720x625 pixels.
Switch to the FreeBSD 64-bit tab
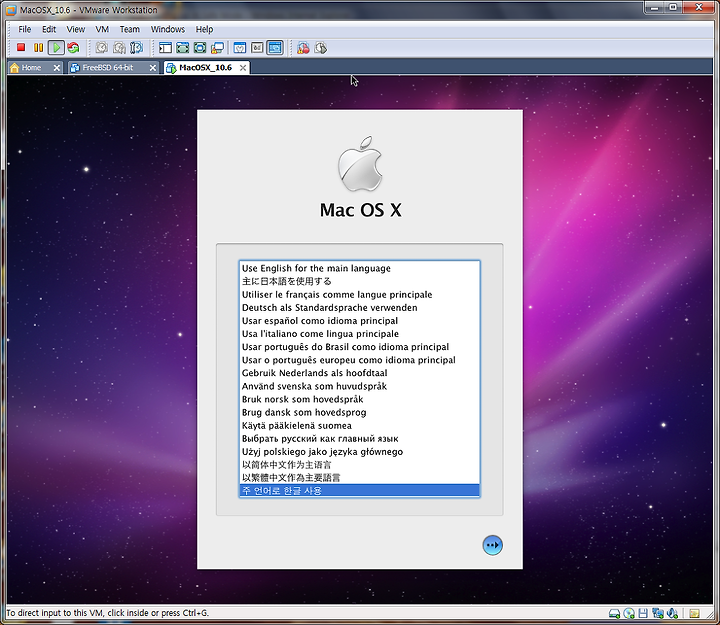click(107, 68)
